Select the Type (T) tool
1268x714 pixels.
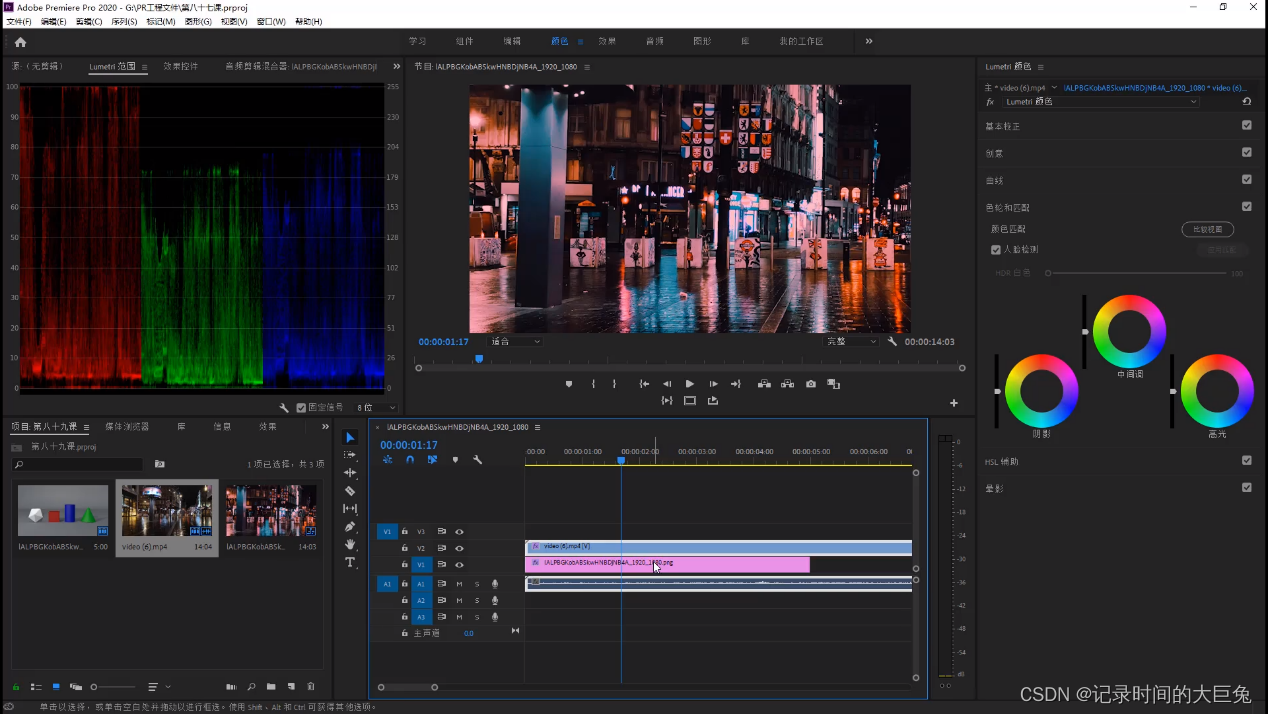tap(350, 563)
